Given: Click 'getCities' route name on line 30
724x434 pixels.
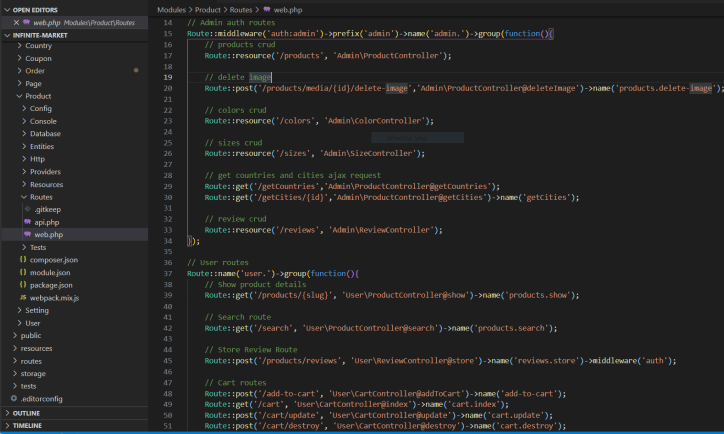Looking at the screenshot, I should tap(546, 197).
